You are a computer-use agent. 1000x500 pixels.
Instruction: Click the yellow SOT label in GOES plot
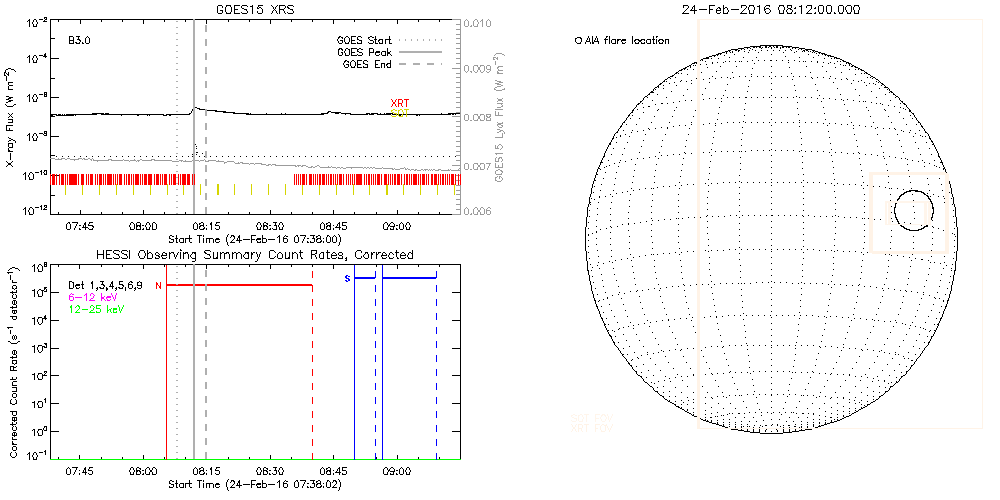[x=399, y=113]
